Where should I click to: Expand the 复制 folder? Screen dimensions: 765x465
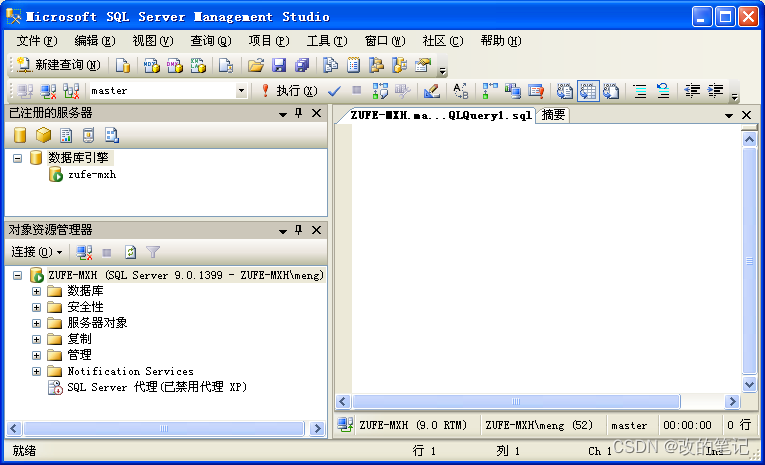(37, 339)
